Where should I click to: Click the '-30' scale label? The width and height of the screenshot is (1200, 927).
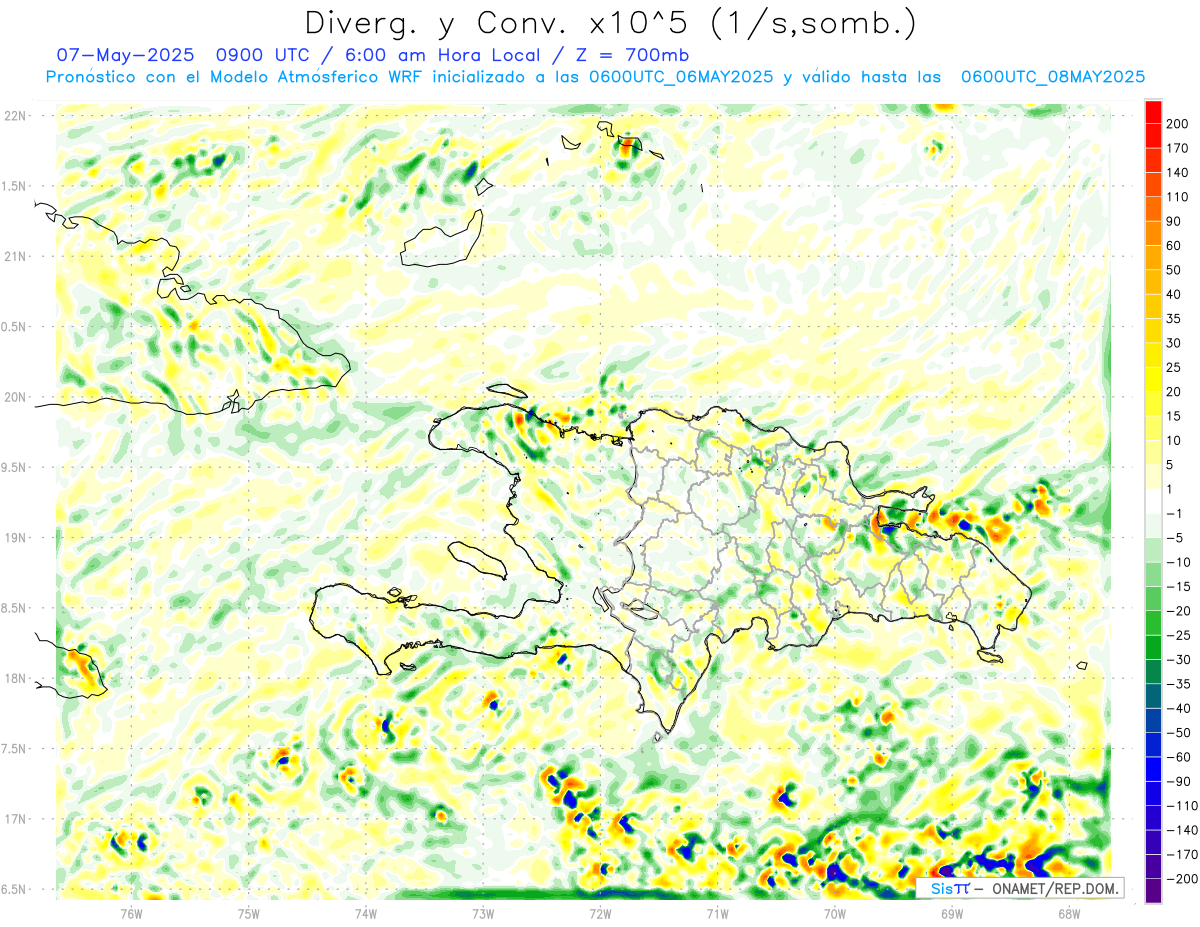tap(1178, 659)
